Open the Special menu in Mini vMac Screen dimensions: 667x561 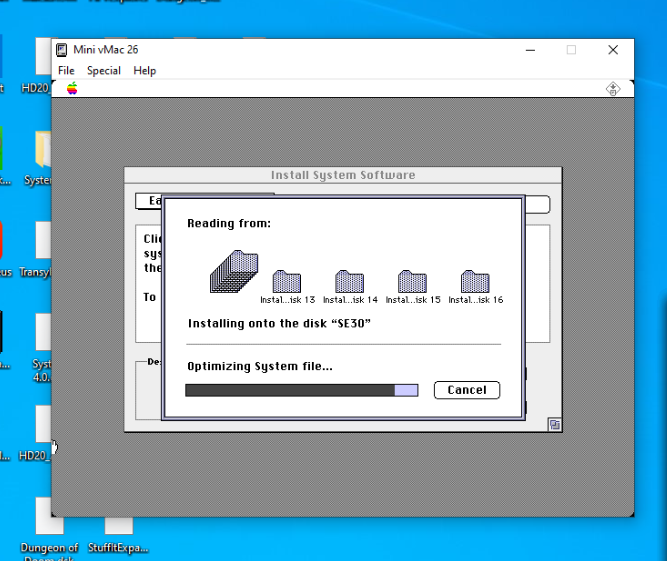pyautogui.click(x=104, y=71)
